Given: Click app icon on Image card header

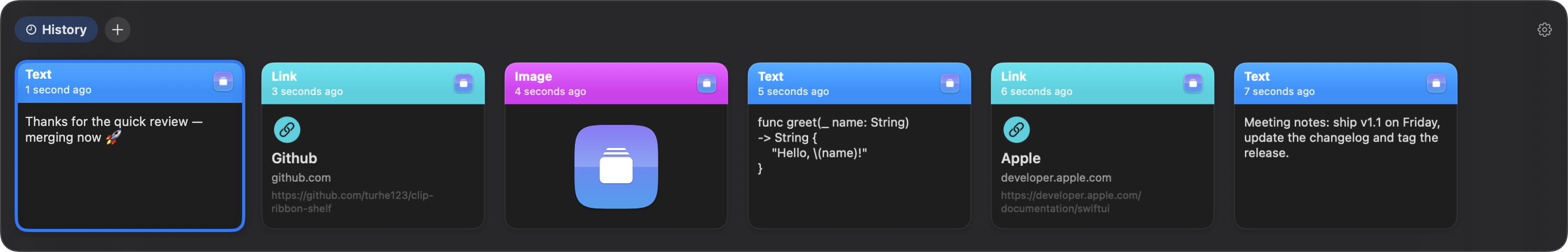Looking at the screenshot, I should [x=706, y=83].
